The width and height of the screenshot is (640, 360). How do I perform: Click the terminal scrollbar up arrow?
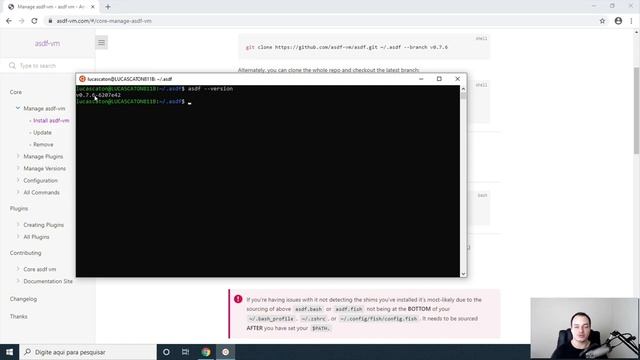[463, 88]
